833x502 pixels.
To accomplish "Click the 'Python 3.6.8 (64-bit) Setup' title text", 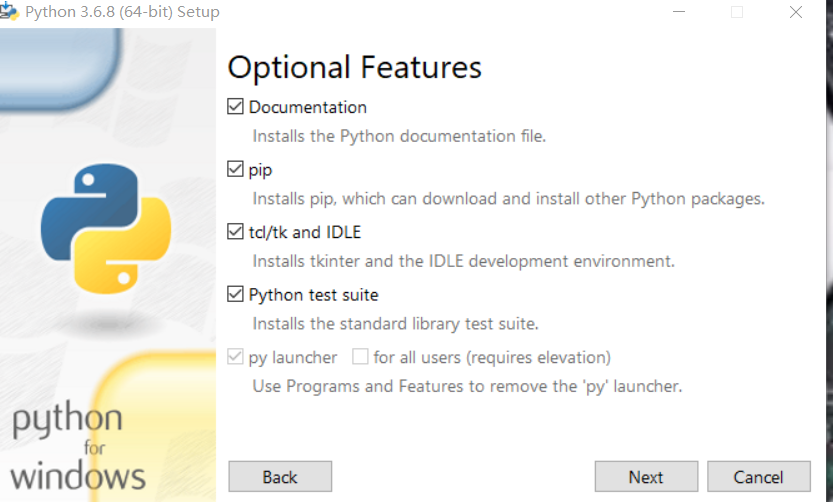I will click(122, 13).
